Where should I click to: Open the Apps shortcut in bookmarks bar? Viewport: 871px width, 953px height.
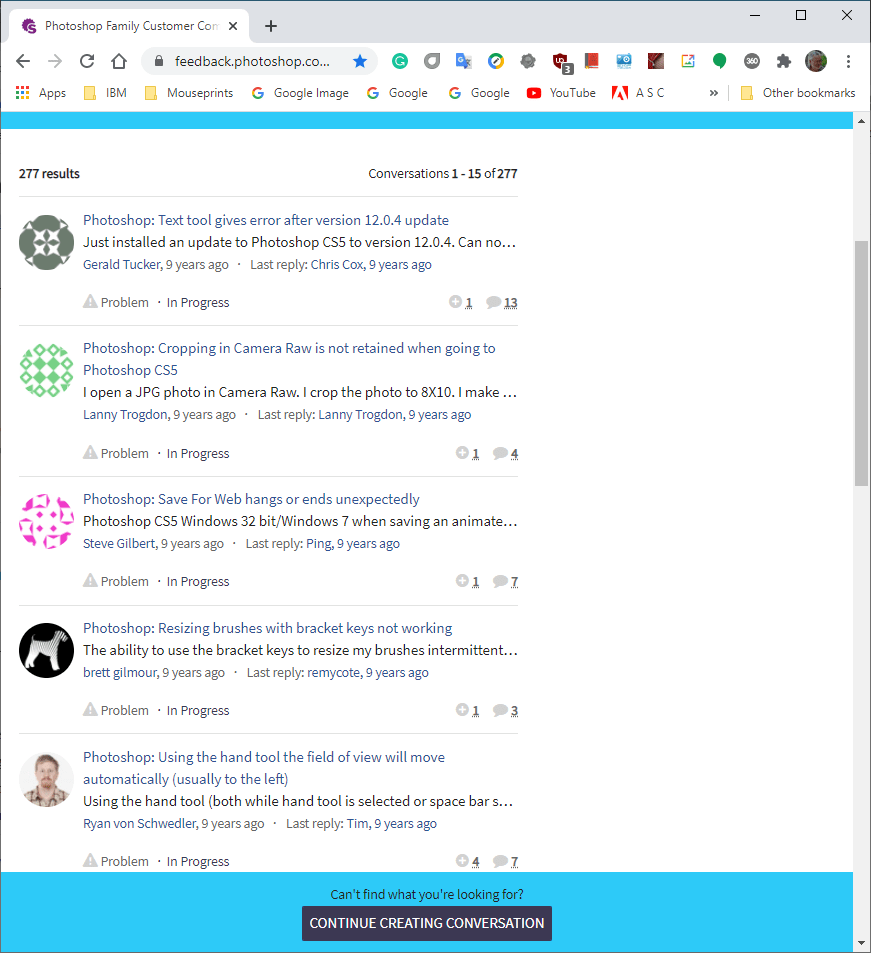pos(41,93)
